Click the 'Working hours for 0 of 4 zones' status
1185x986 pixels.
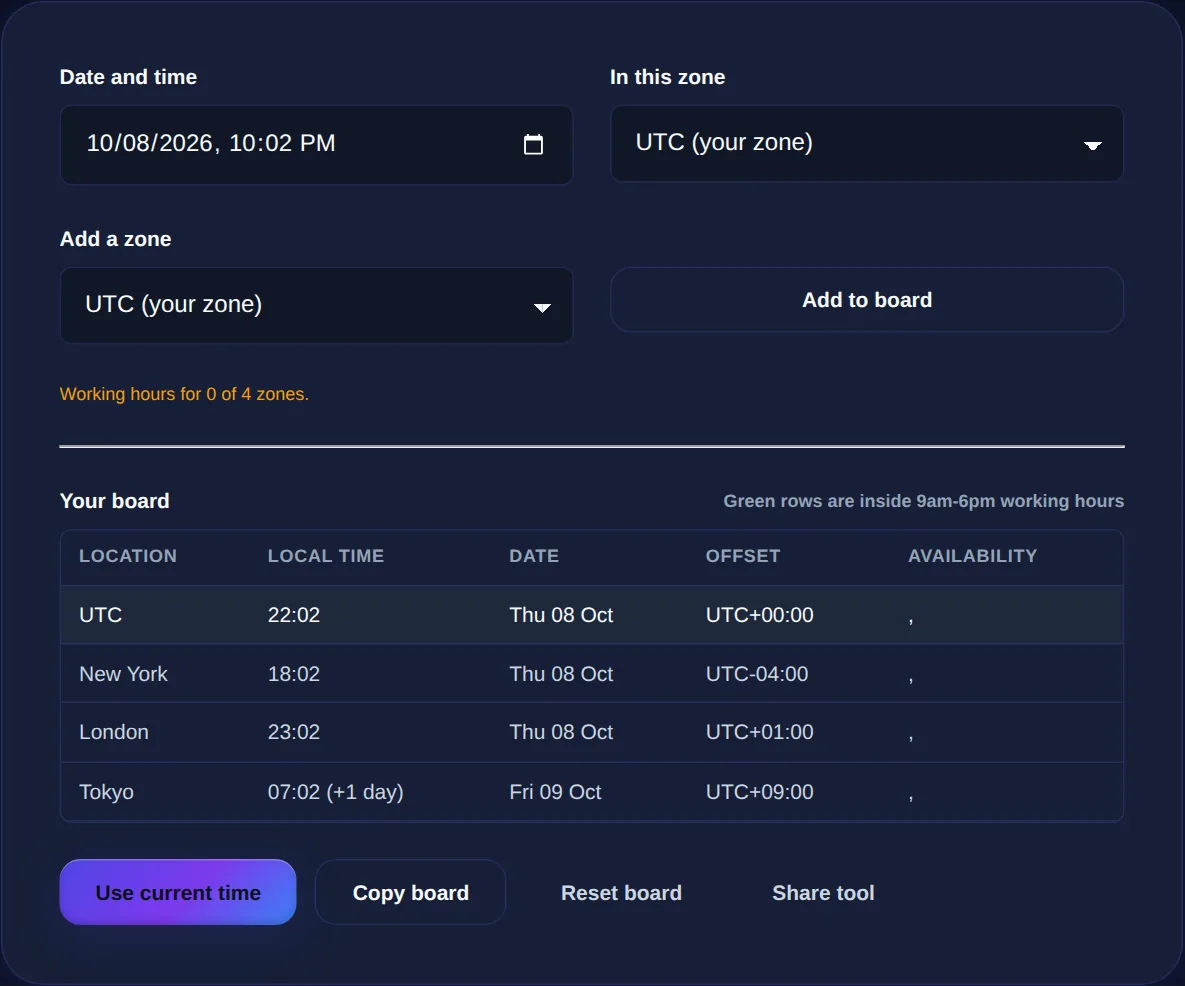(x=184, y=394)
